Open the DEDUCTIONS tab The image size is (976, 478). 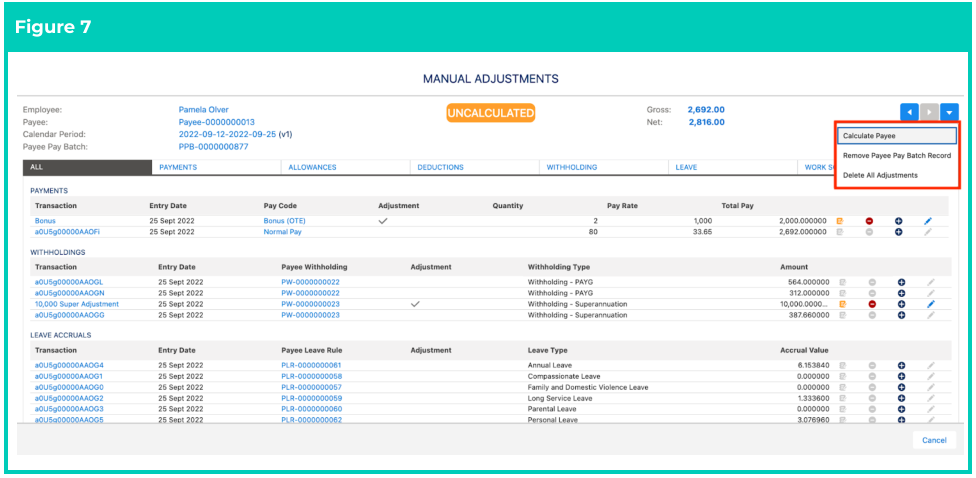(474, 167)
